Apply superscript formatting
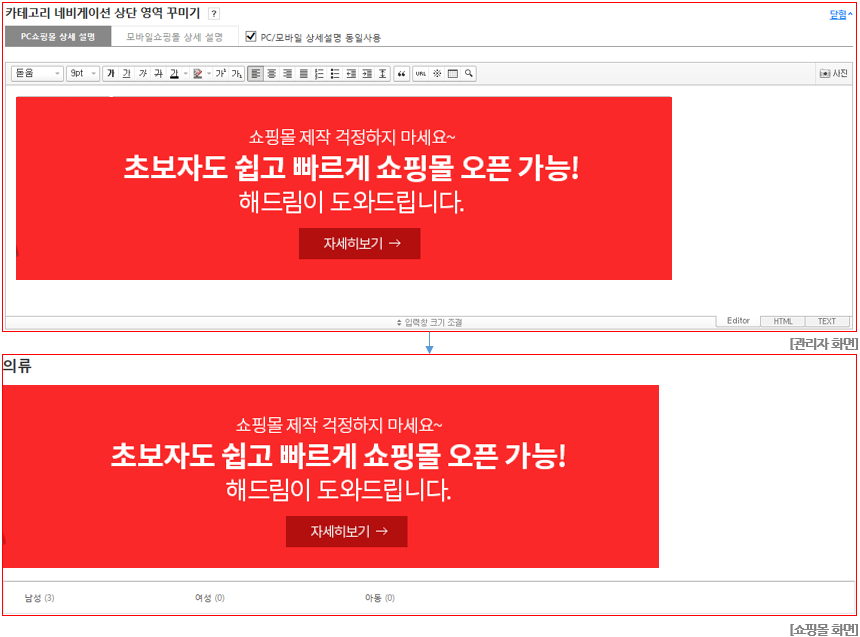This screenshot has width=860, height=637. (x=220, y=74)
